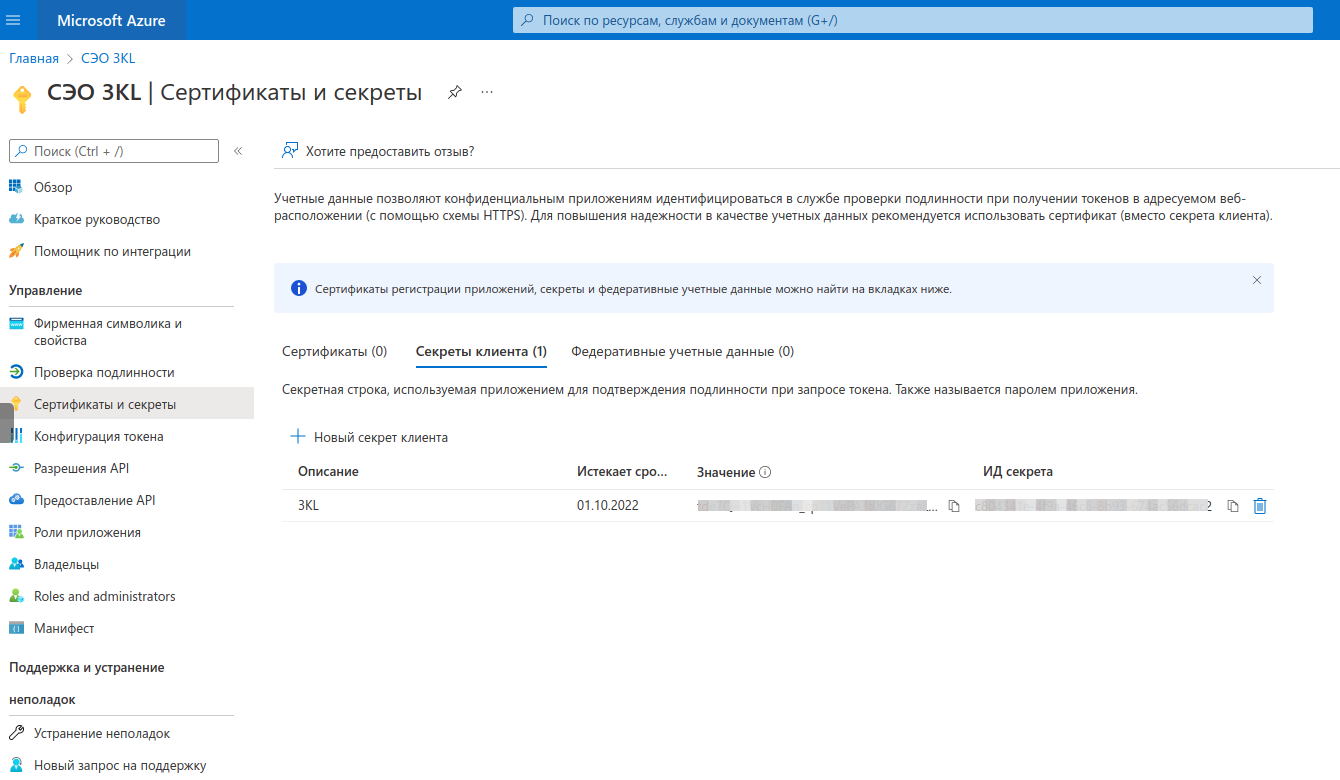Copy the secret ID to clipboard
This screenshot has width=1340, height=780.
tap(1233, 506)
